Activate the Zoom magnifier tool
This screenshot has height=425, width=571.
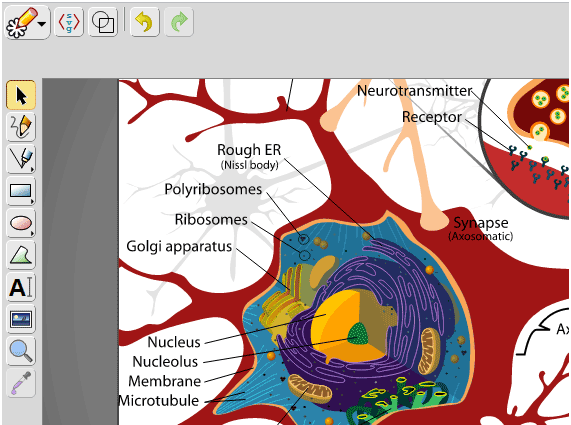pyautogui.click(x=21, y=351)
